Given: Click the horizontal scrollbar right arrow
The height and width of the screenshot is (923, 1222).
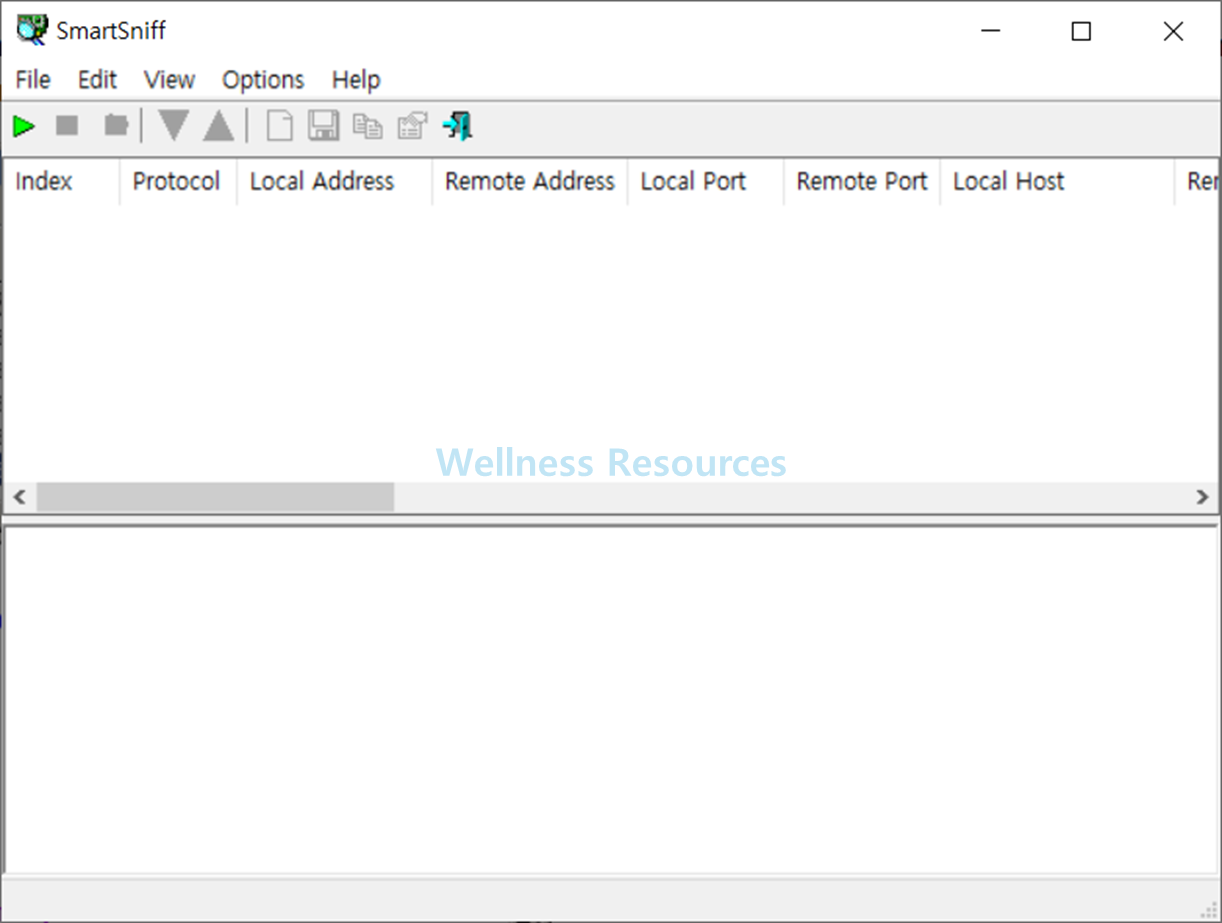Looking at the screenshot, I should [1202, 497].
